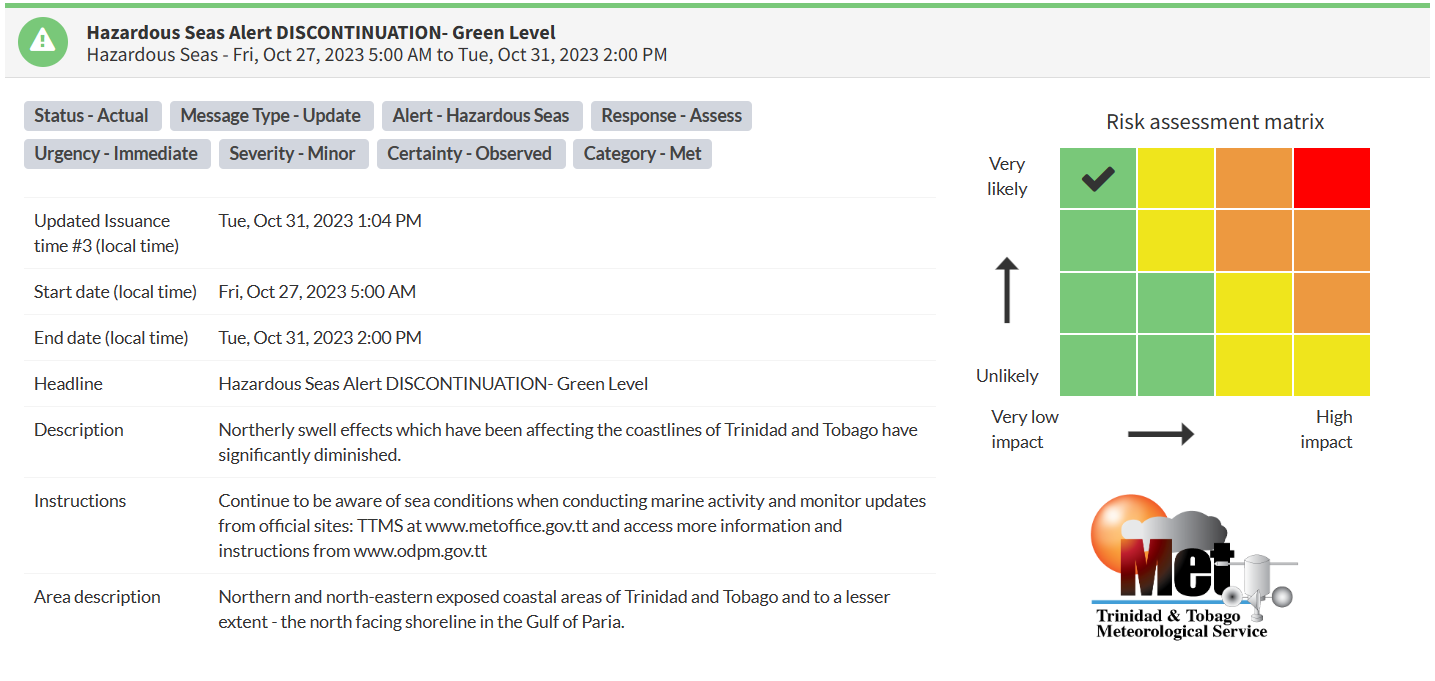
Task: Click the 'High impact' axis label
Action: point(1327,429)
